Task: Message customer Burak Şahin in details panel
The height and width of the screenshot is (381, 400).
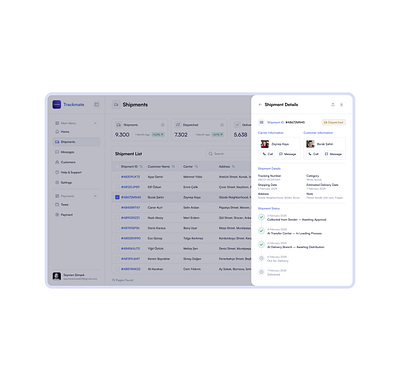Action: click(x=333, y=154)
